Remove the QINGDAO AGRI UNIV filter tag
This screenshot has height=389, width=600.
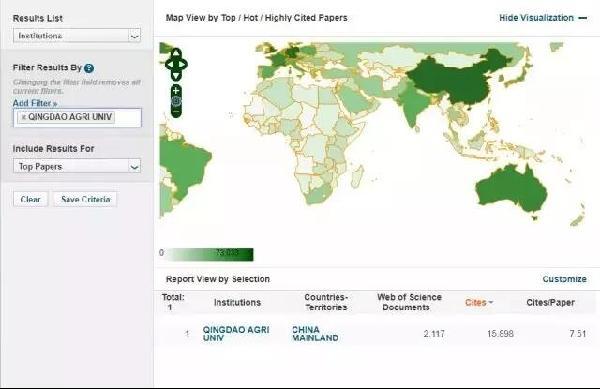(24, 117)
